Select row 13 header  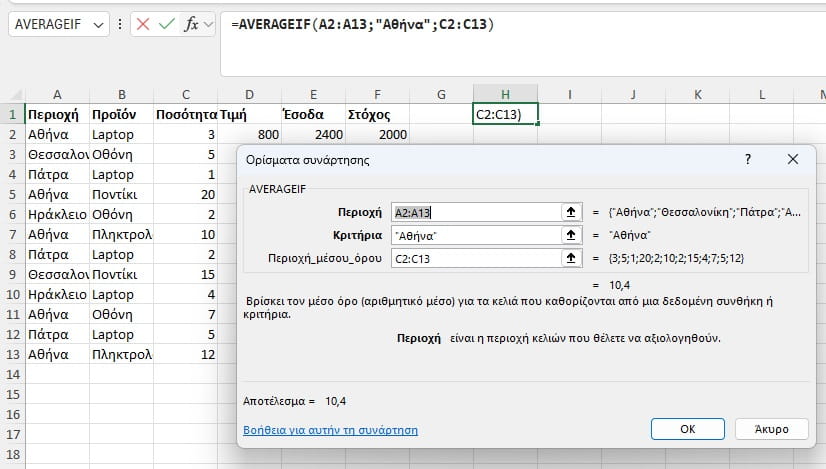(x=13, y=354)
